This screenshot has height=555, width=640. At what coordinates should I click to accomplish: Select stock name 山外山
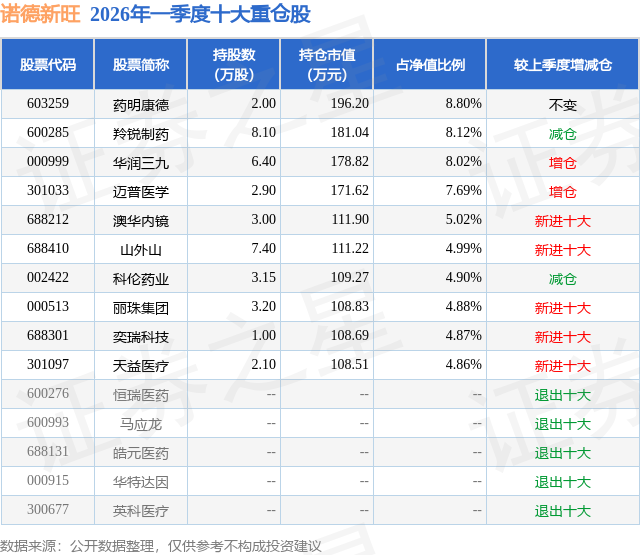(141, 250)
